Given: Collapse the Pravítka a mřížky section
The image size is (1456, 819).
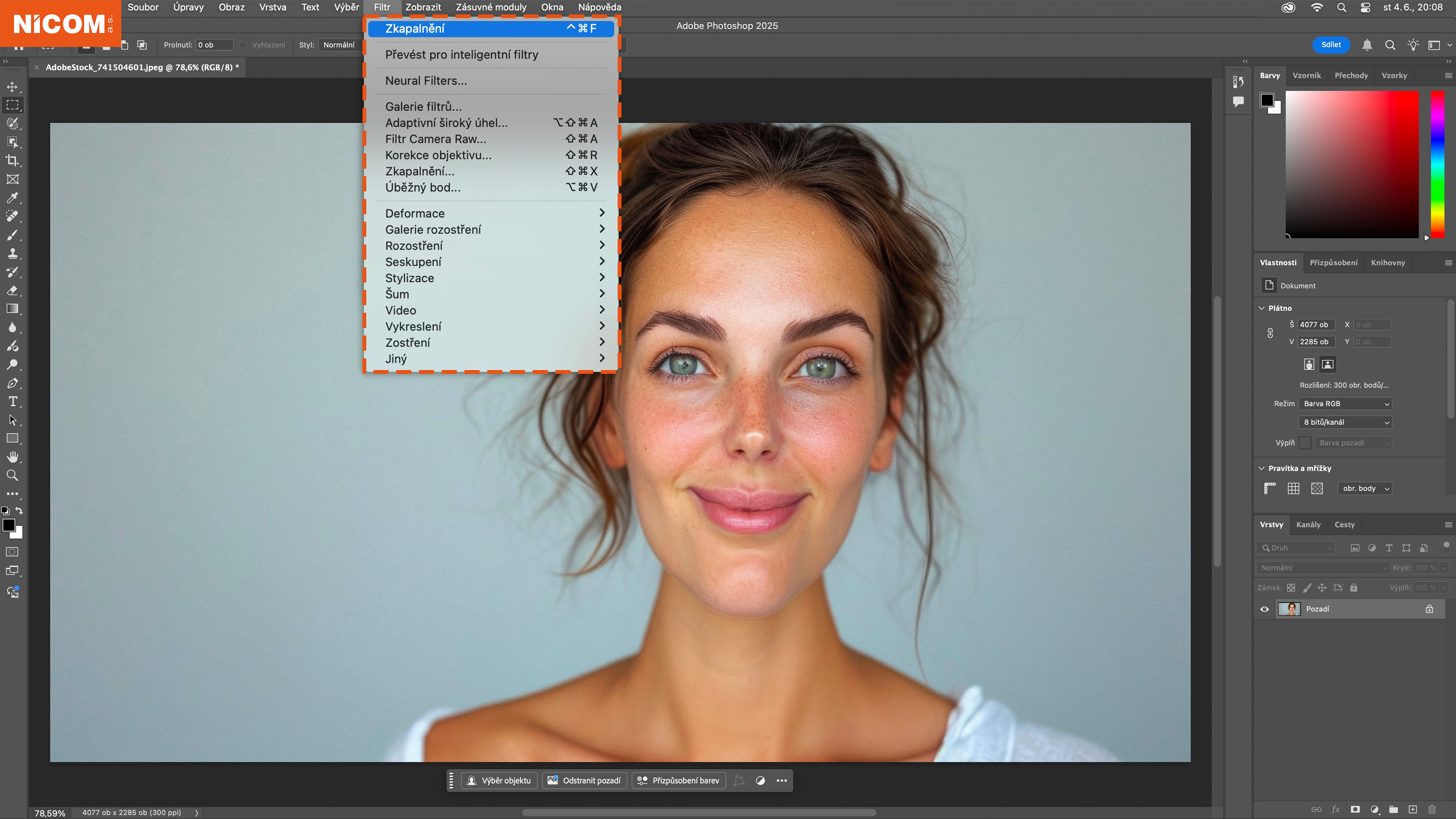Looking at the screenshot, I should pos(1261,468).
